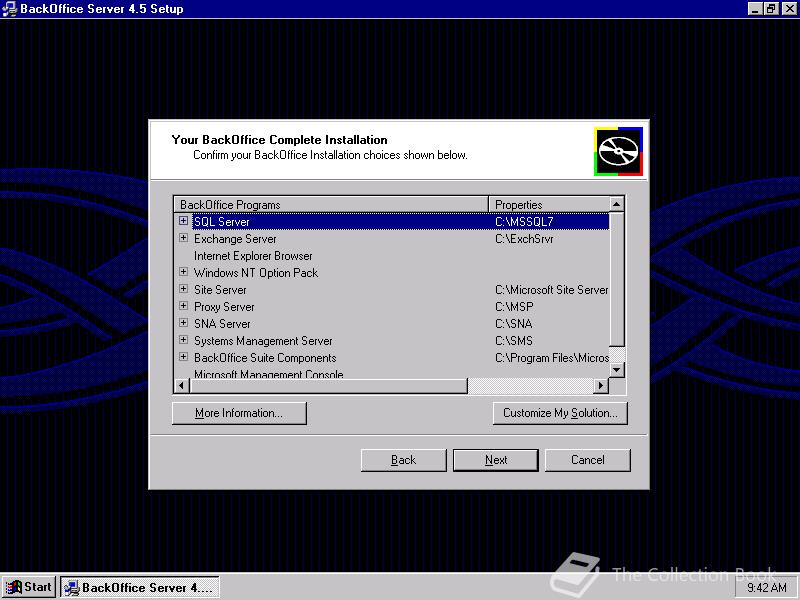
Task: Proceed with the Next button
Action: pos(496,460)
